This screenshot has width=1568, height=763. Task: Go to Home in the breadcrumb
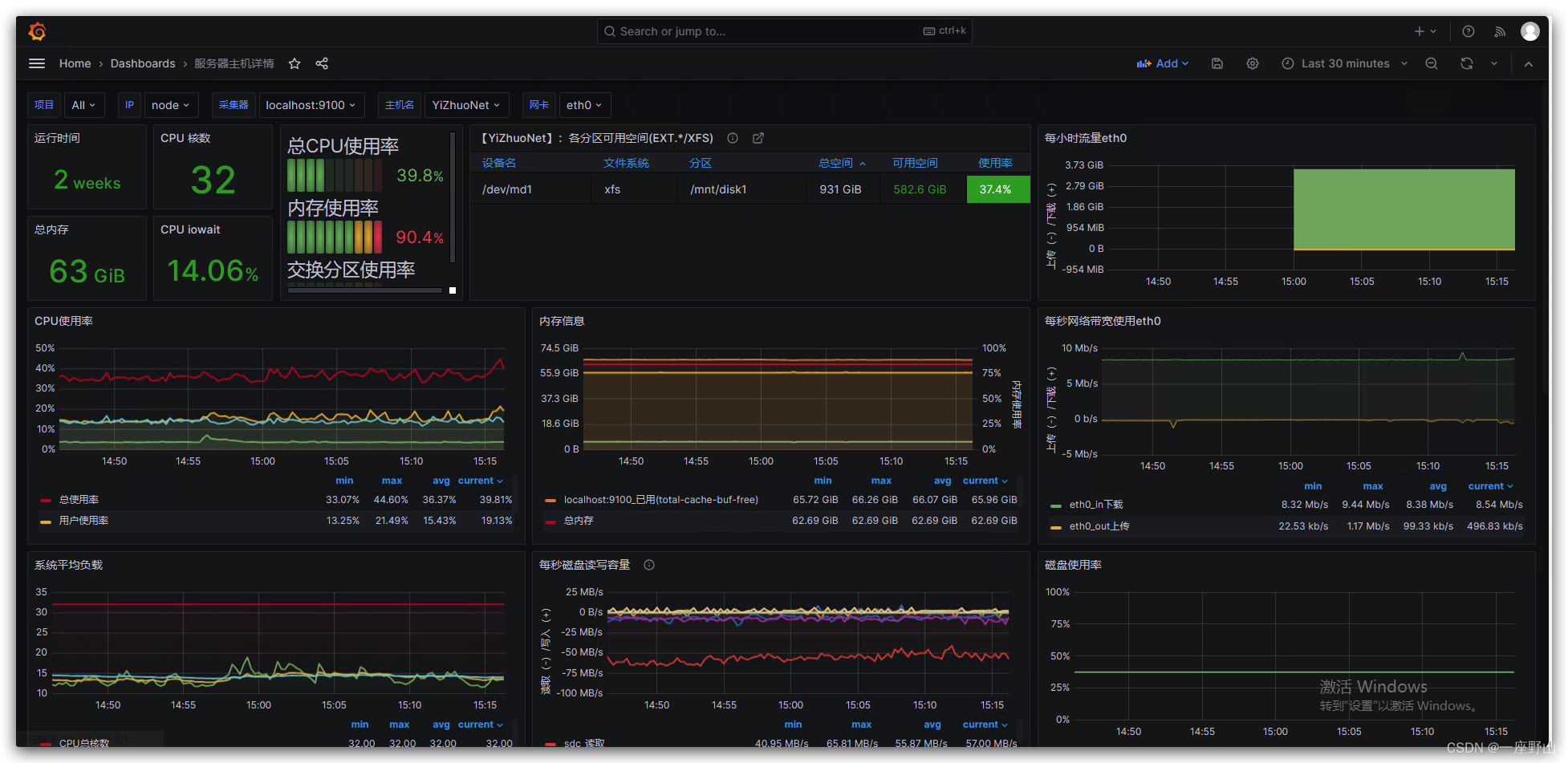click(75, 63)
